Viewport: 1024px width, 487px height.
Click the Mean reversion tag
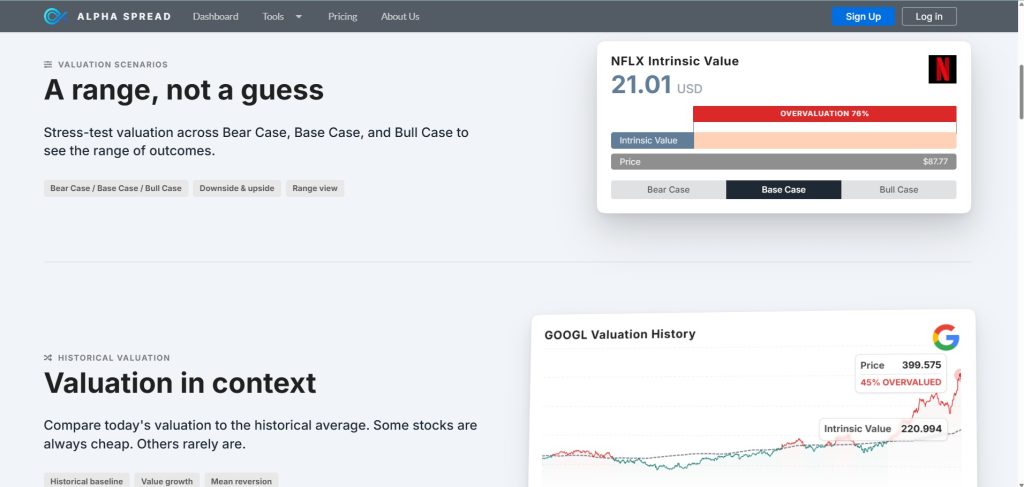pyautogui.click(x=242, y=480)
